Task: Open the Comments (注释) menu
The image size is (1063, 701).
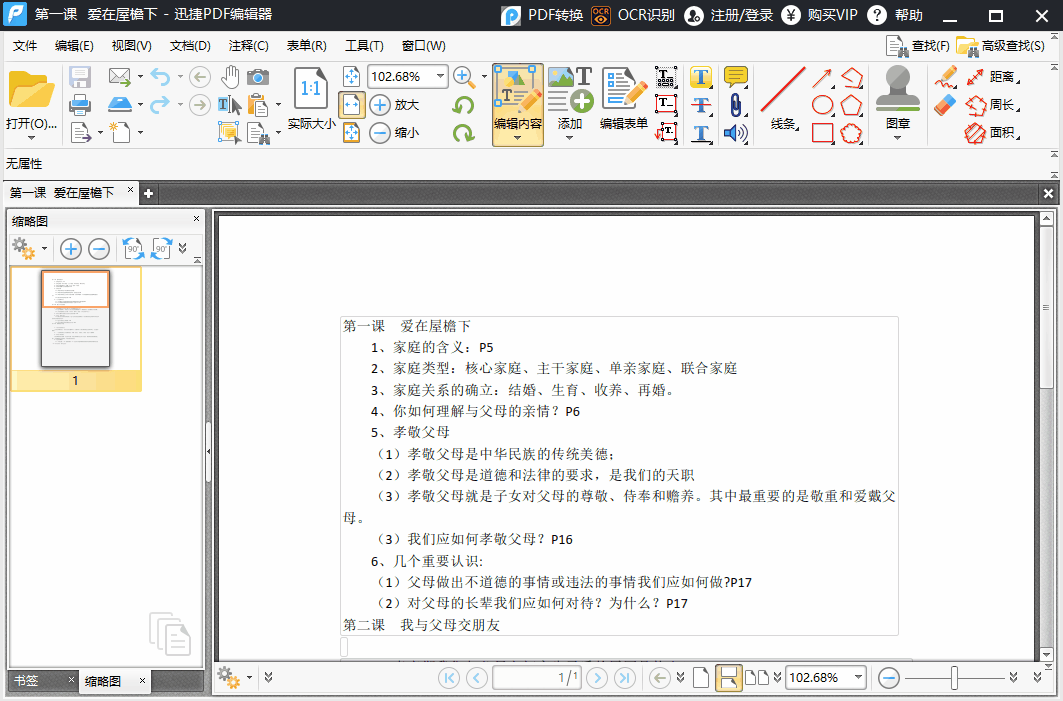Action: [248, 45]
